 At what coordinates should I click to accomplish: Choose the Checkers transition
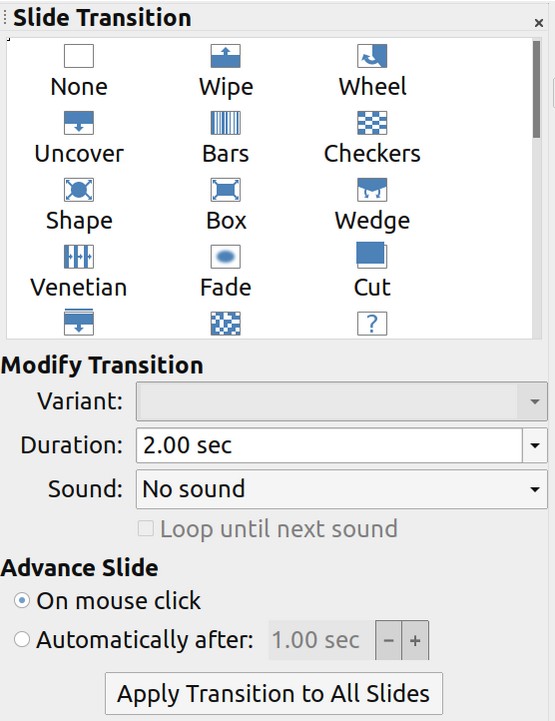372,123
